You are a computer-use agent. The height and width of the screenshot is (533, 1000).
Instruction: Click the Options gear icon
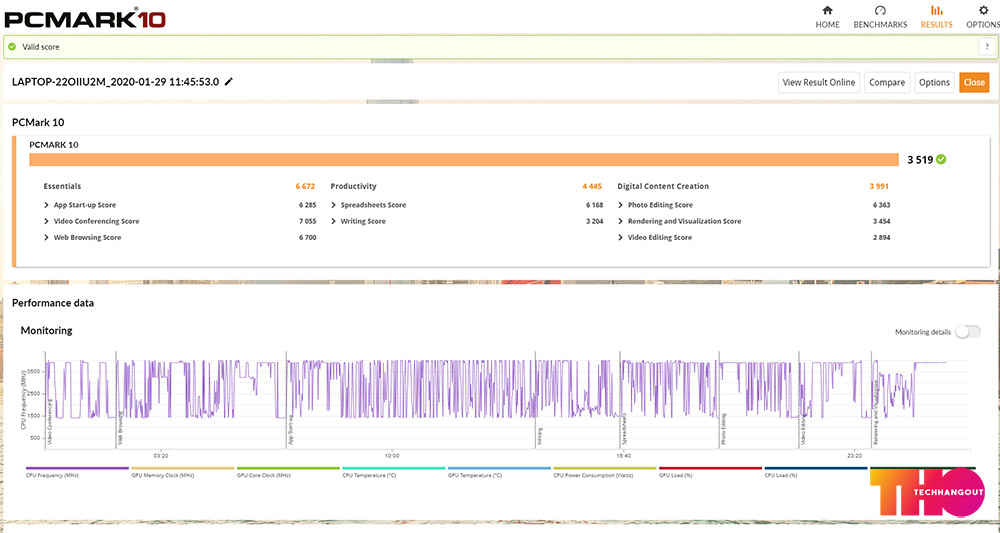983,10
